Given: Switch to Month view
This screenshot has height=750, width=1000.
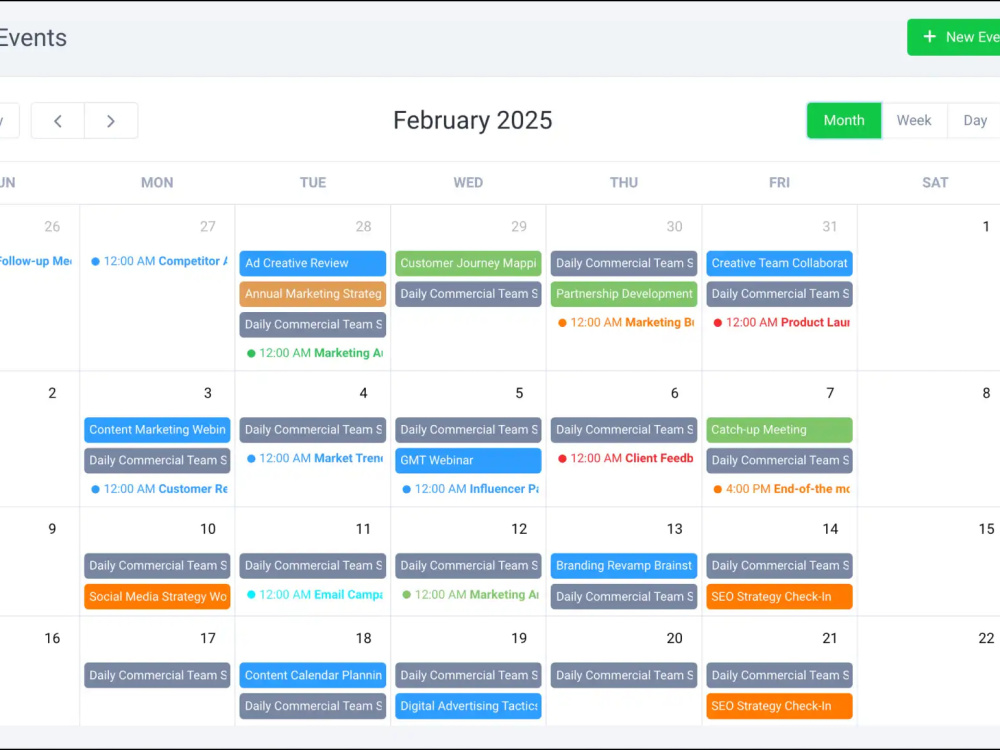Looking at the screenshot, I should pos(844,121).
